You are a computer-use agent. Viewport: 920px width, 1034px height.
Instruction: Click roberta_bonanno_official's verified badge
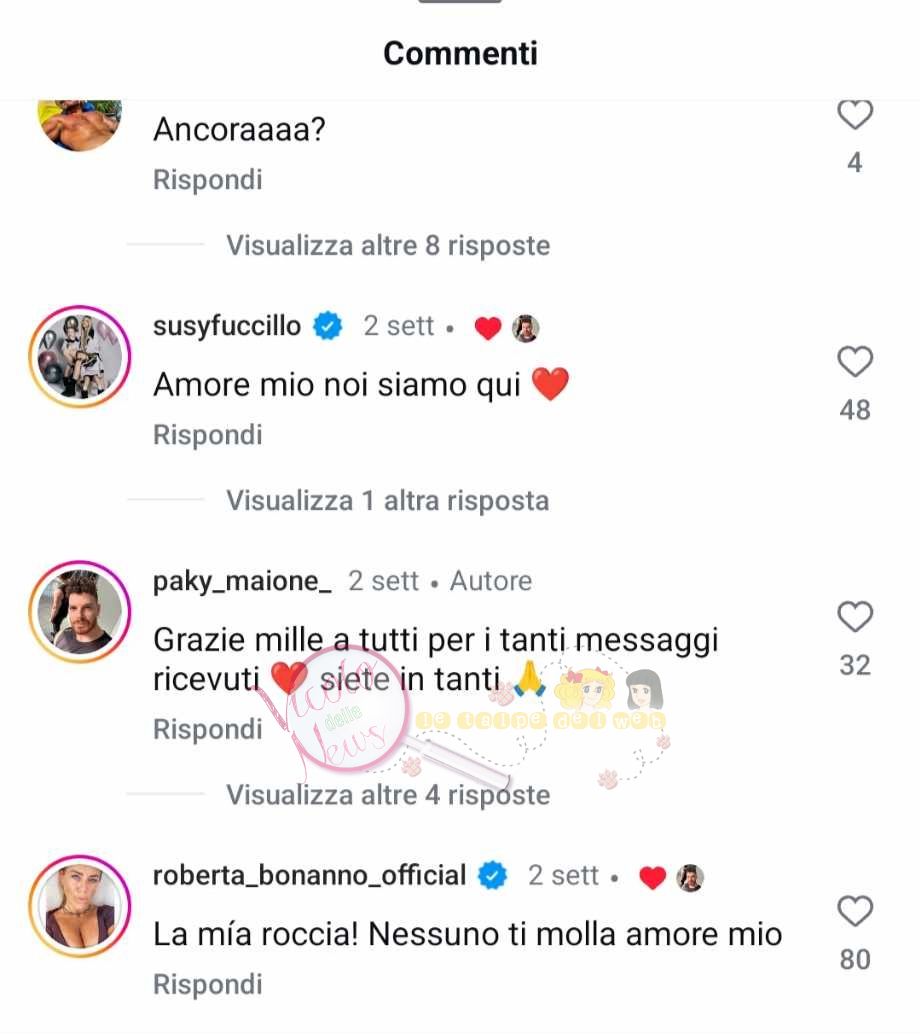492,876
